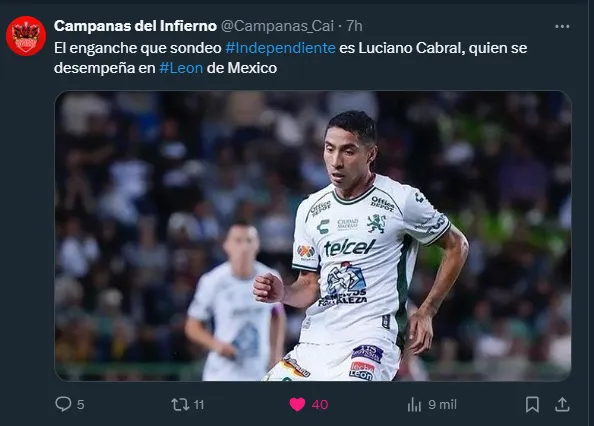The width and height of the screenshot is (594, 426).
Task: Open the reply comment bubble icon
Action: [x=63, y=404]
